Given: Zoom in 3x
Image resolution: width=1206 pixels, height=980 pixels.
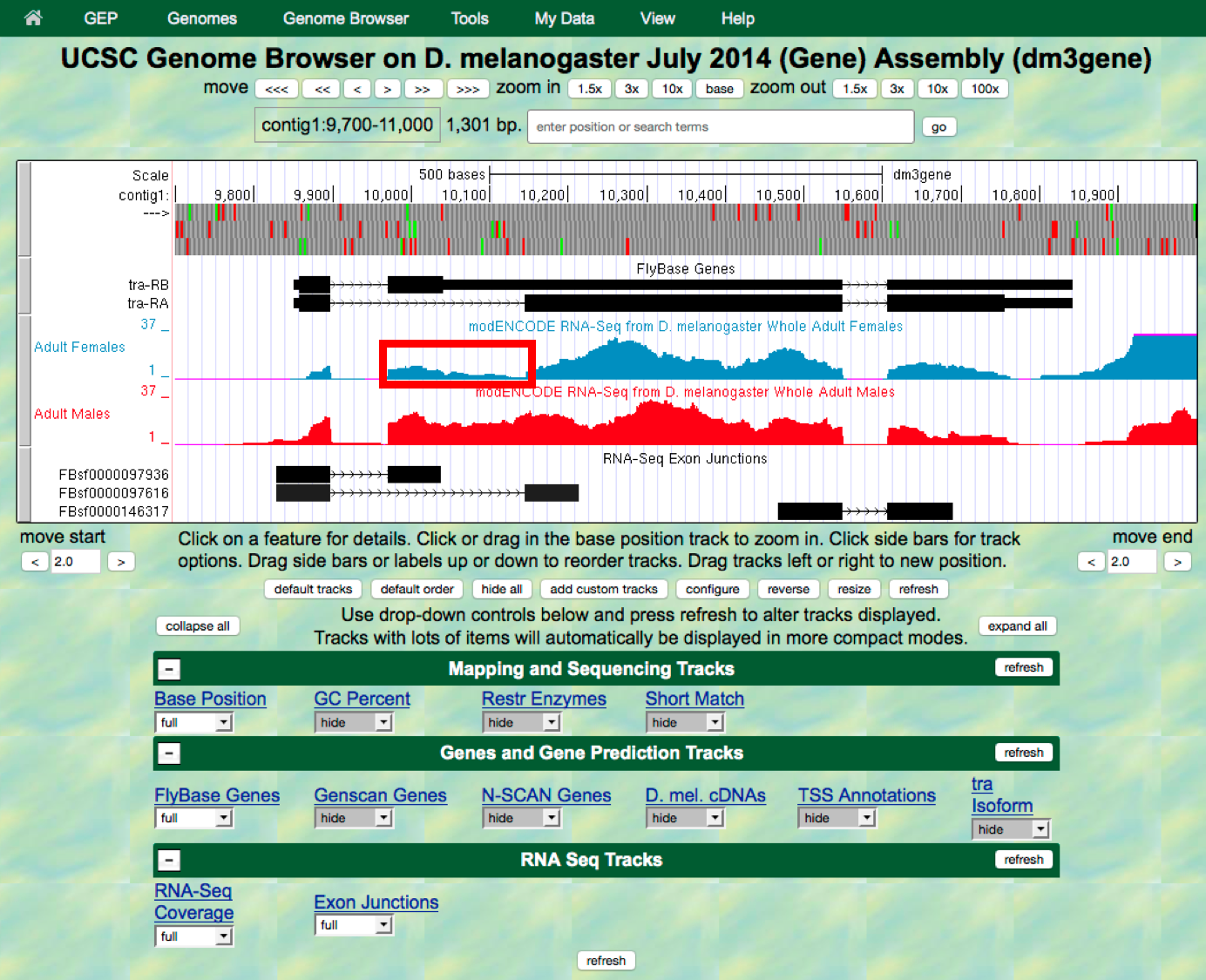Looking at the screenshot, I should click(632, 89).
